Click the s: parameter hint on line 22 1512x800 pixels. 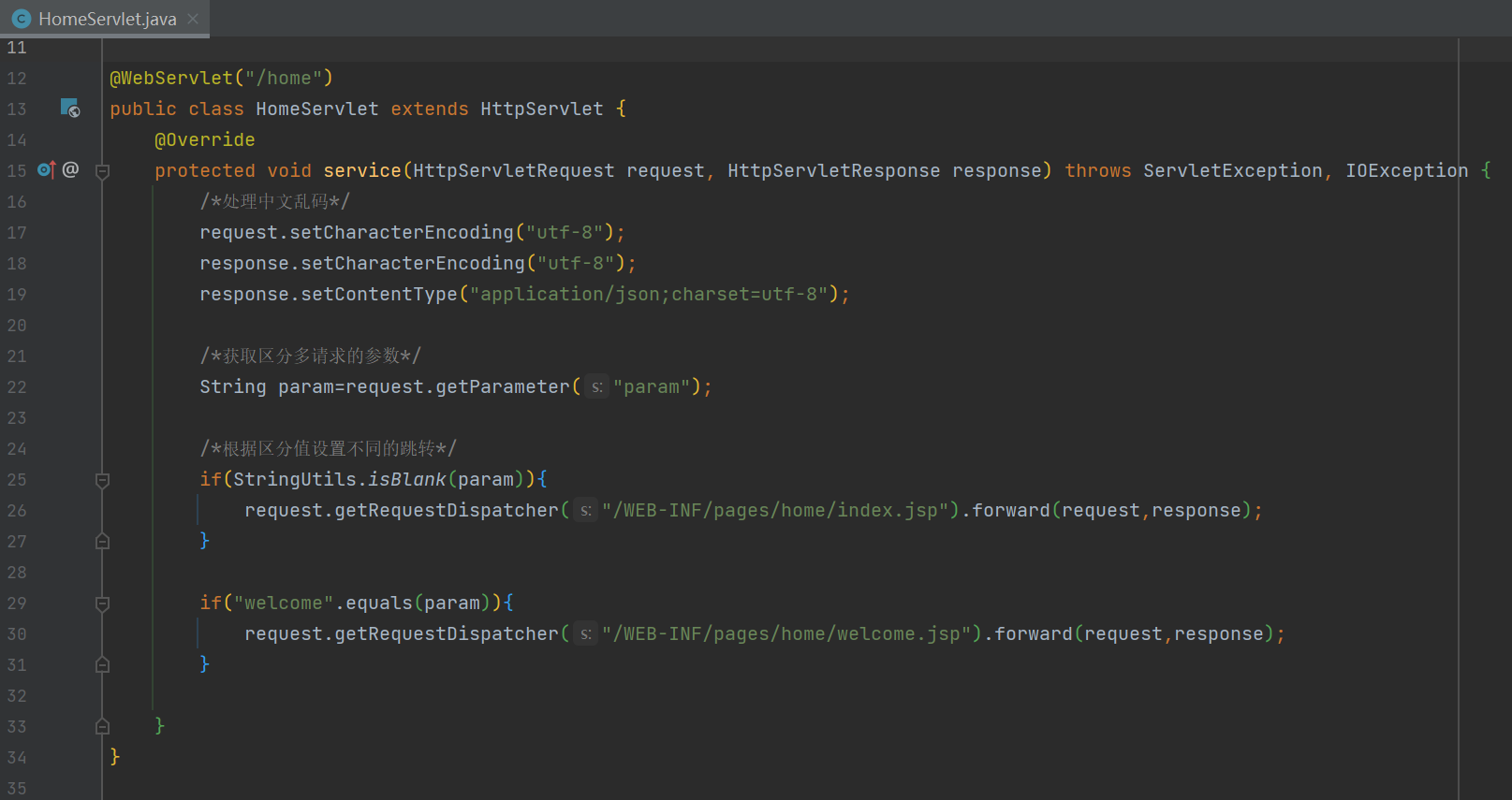tap(597, 386)
